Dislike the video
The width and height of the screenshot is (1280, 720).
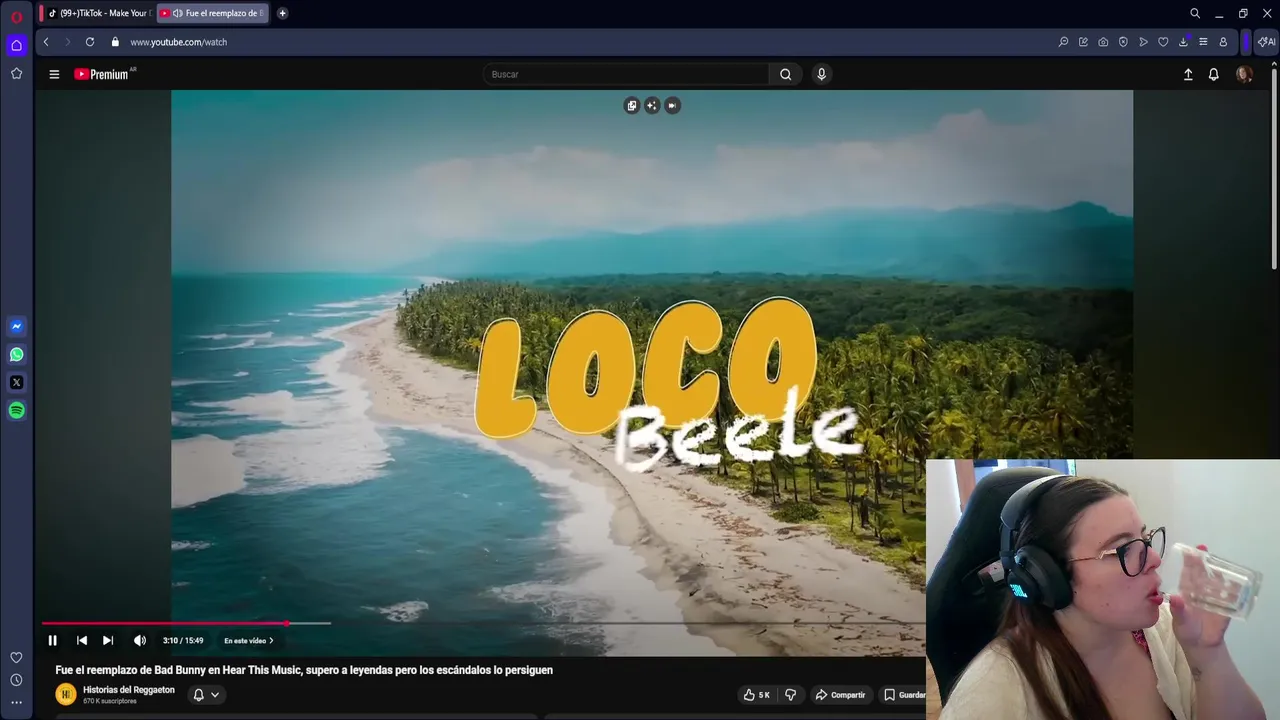coord(790,695)
